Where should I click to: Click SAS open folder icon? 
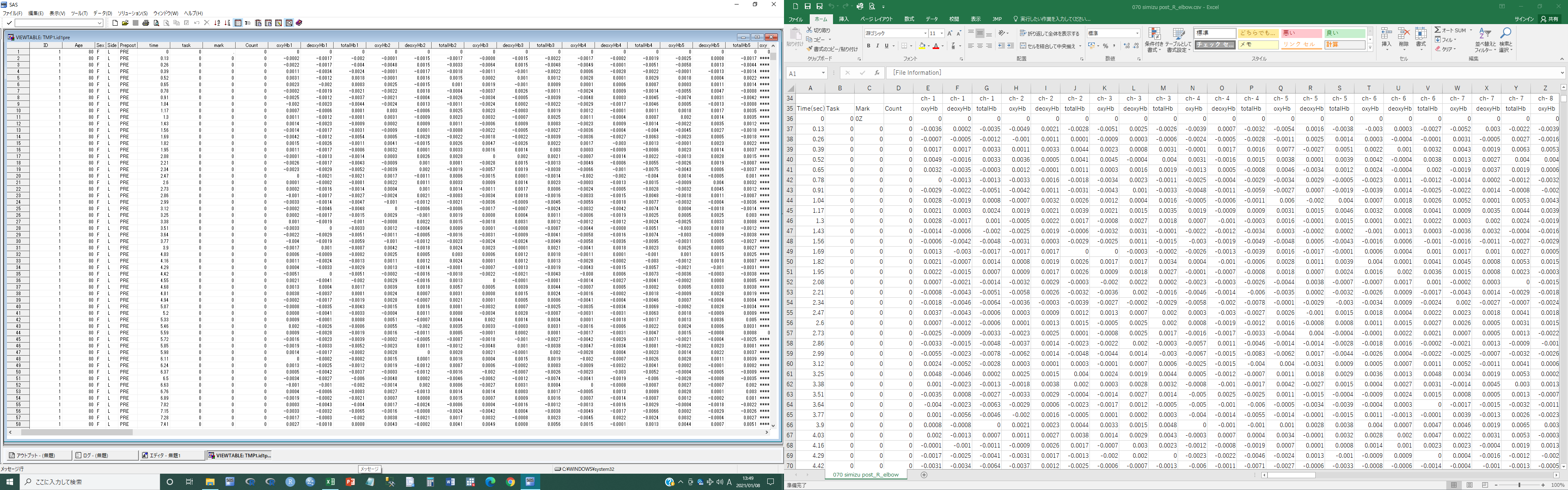[x=125, y=23]
